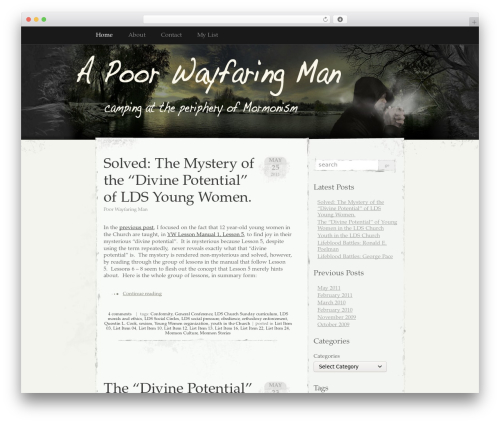Open the Contact page
500x423 pixels.
tap(171, 35)
